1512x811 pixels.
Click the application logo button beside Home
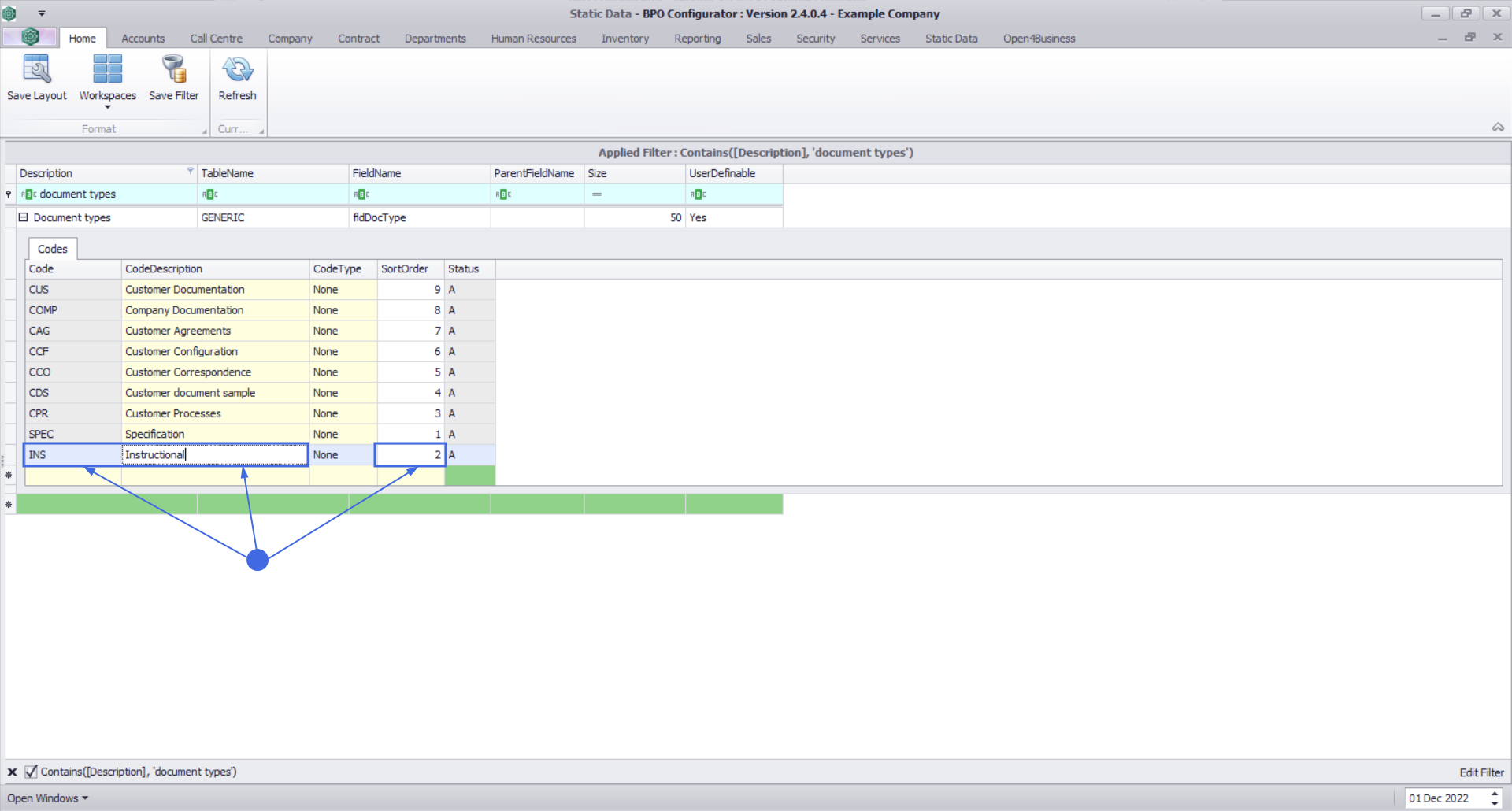tap(30, 37)
